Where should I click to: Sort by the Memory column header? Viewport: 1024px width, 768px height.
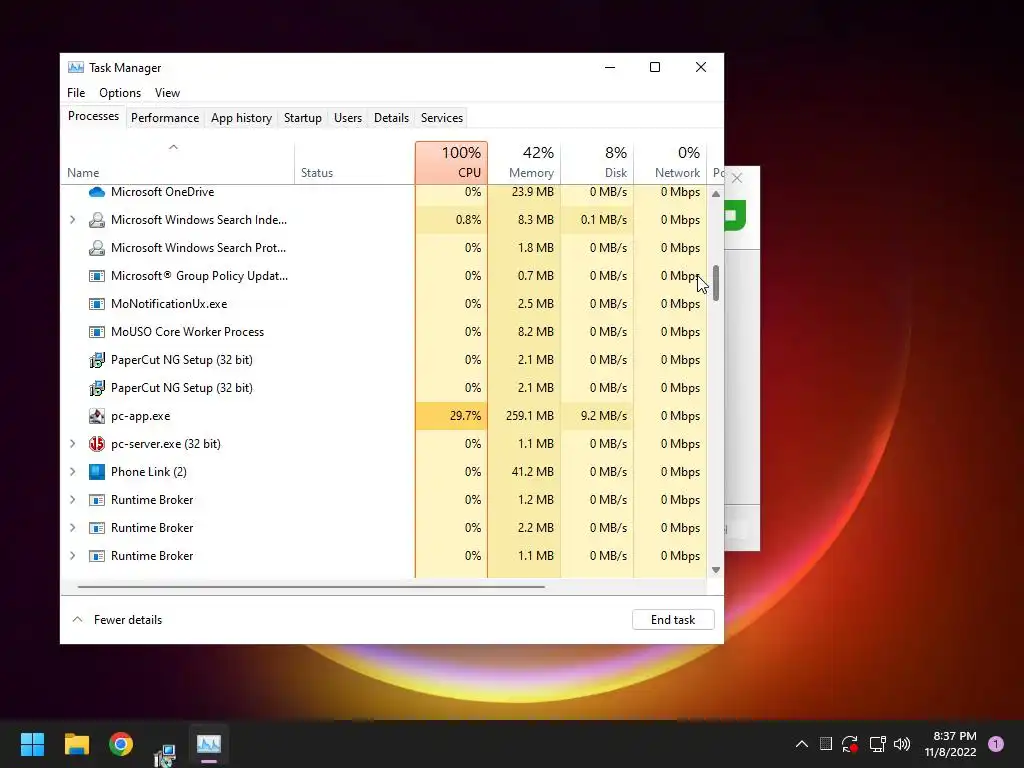point(524,163)
